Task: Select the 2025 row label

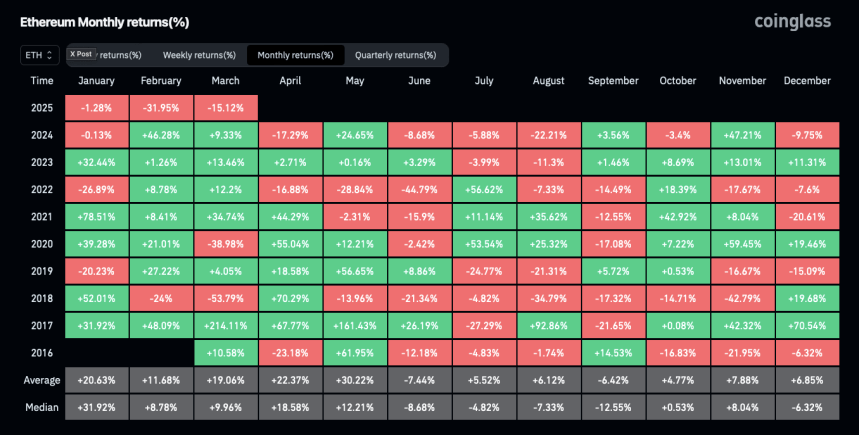Action: [x=42, y=107]
